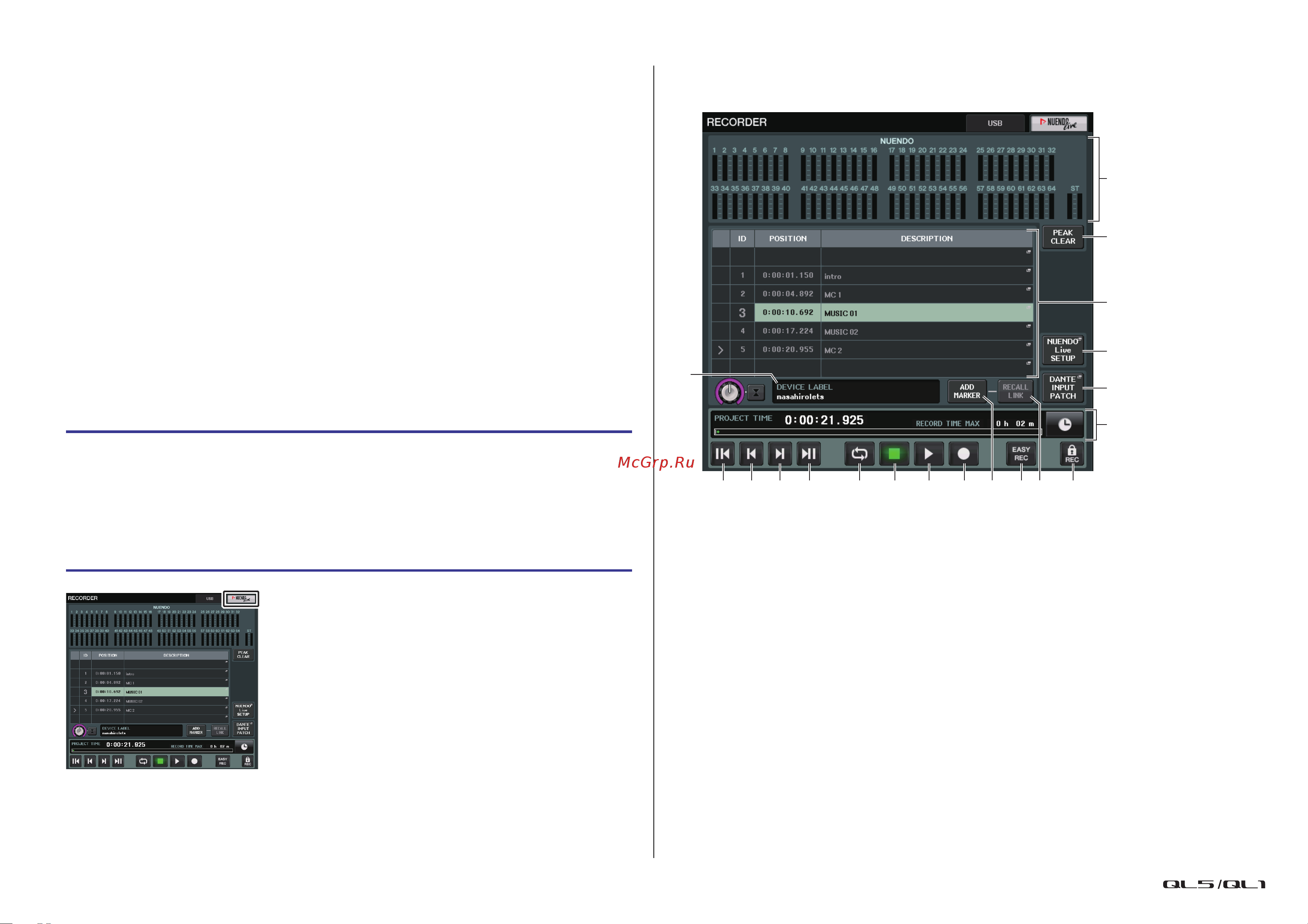1308x924 pixels.
Task: Click the channels 1–8 meter group in large recorder
Action: tap(750, 167)
